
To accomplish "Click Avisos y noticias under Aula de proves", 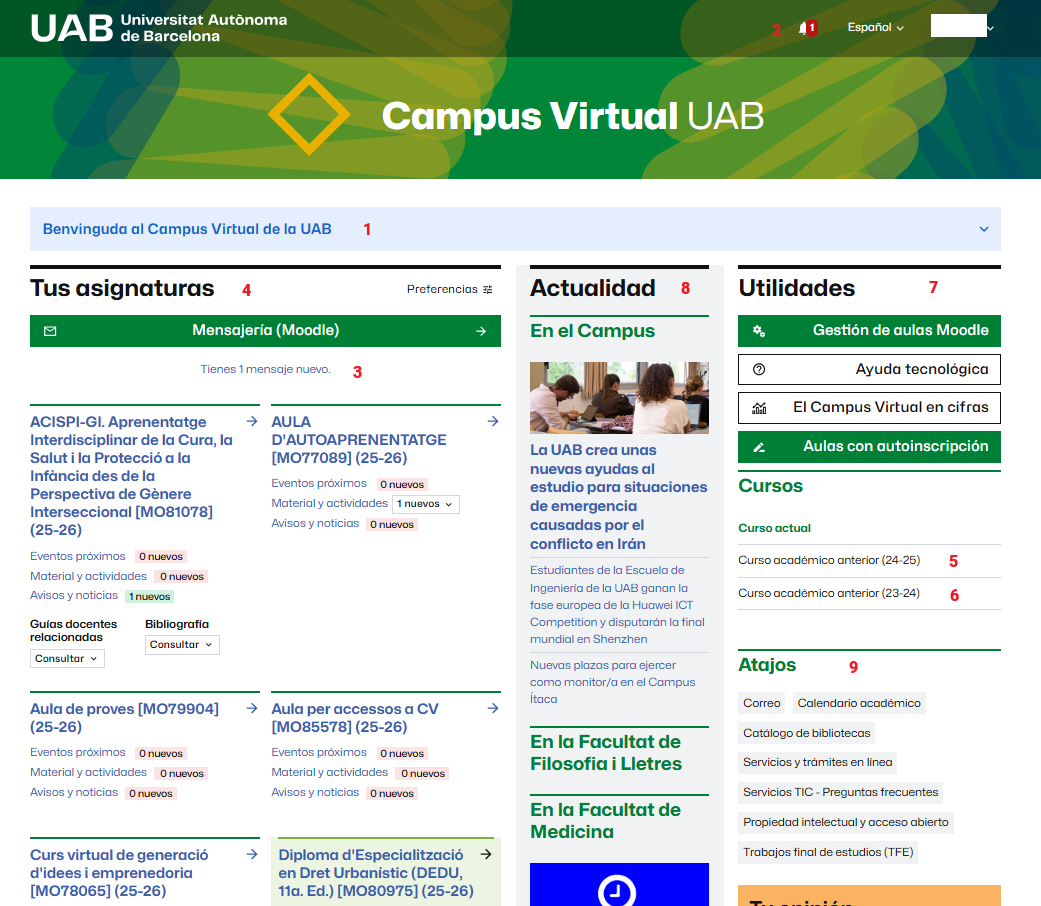I will (74, 792).
